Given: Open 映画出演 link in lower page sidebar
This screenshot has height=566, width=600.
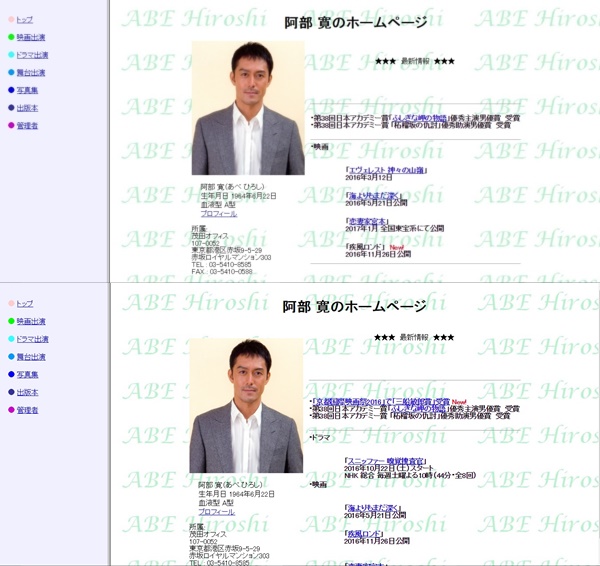Looking at the screenshot, I should coord(31,321).
